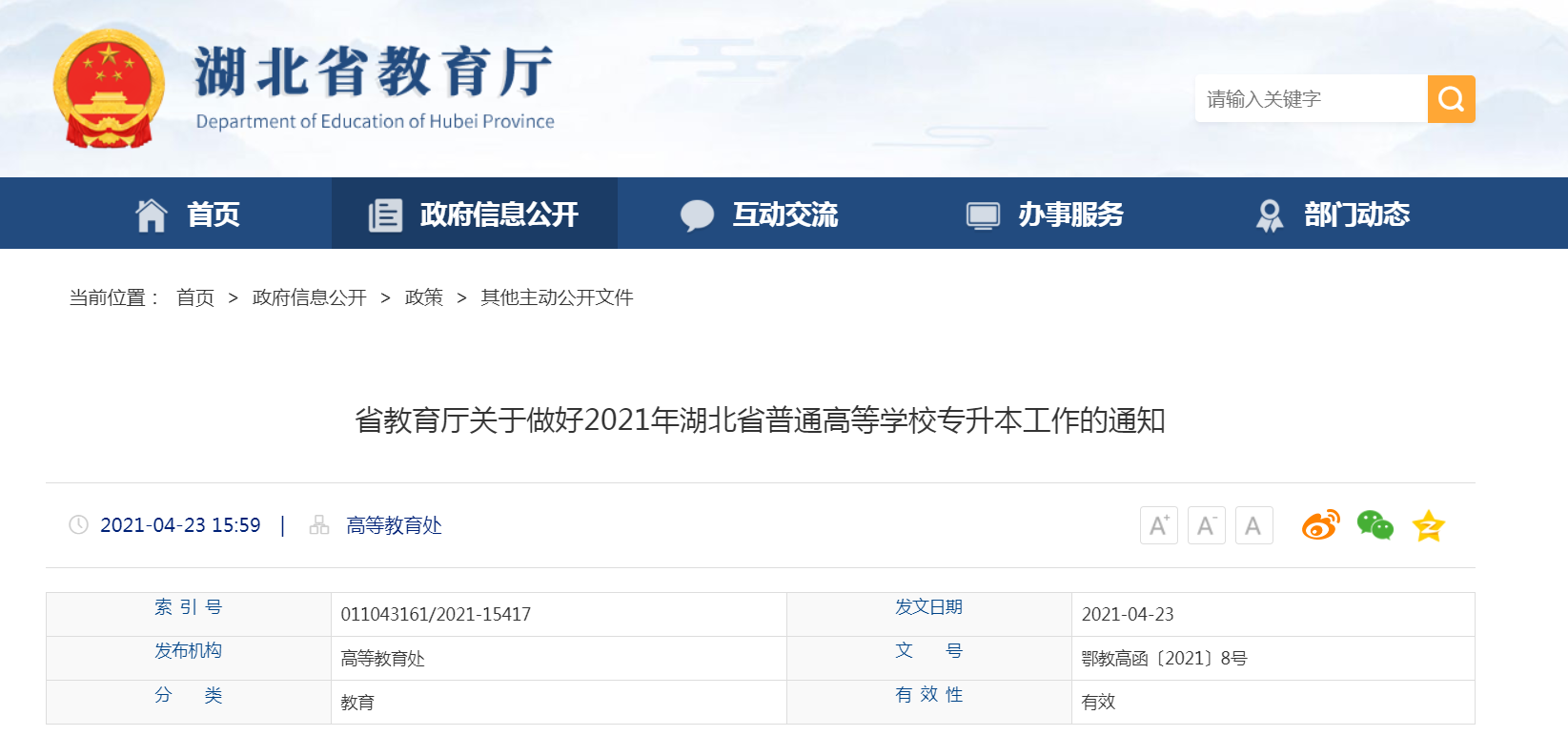Click 高等教育处 in the 发布机构 row

(x=382, y=659)
